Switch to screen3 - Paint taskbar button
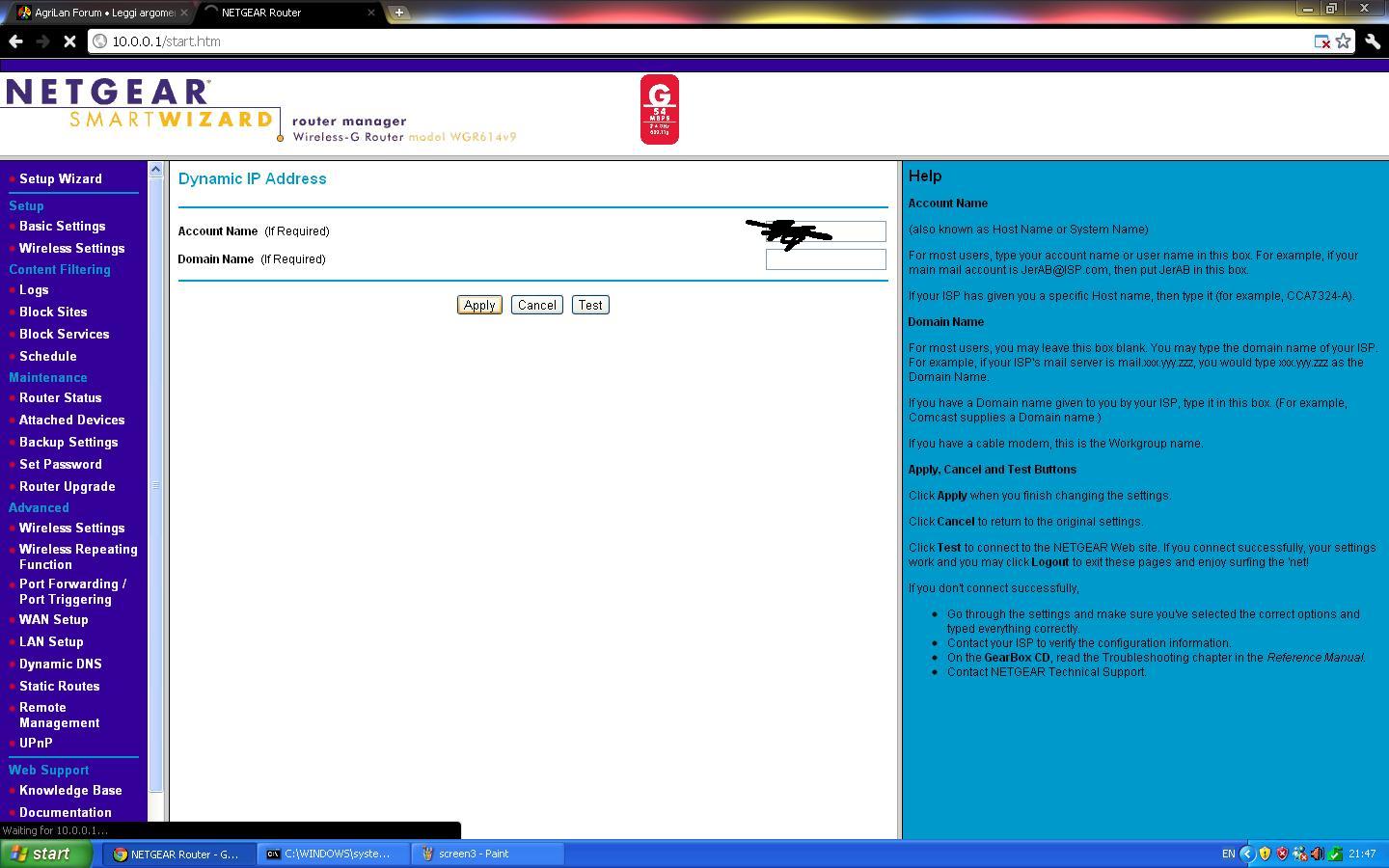Viewport: 1389px width, 868px height. [487, 854]
